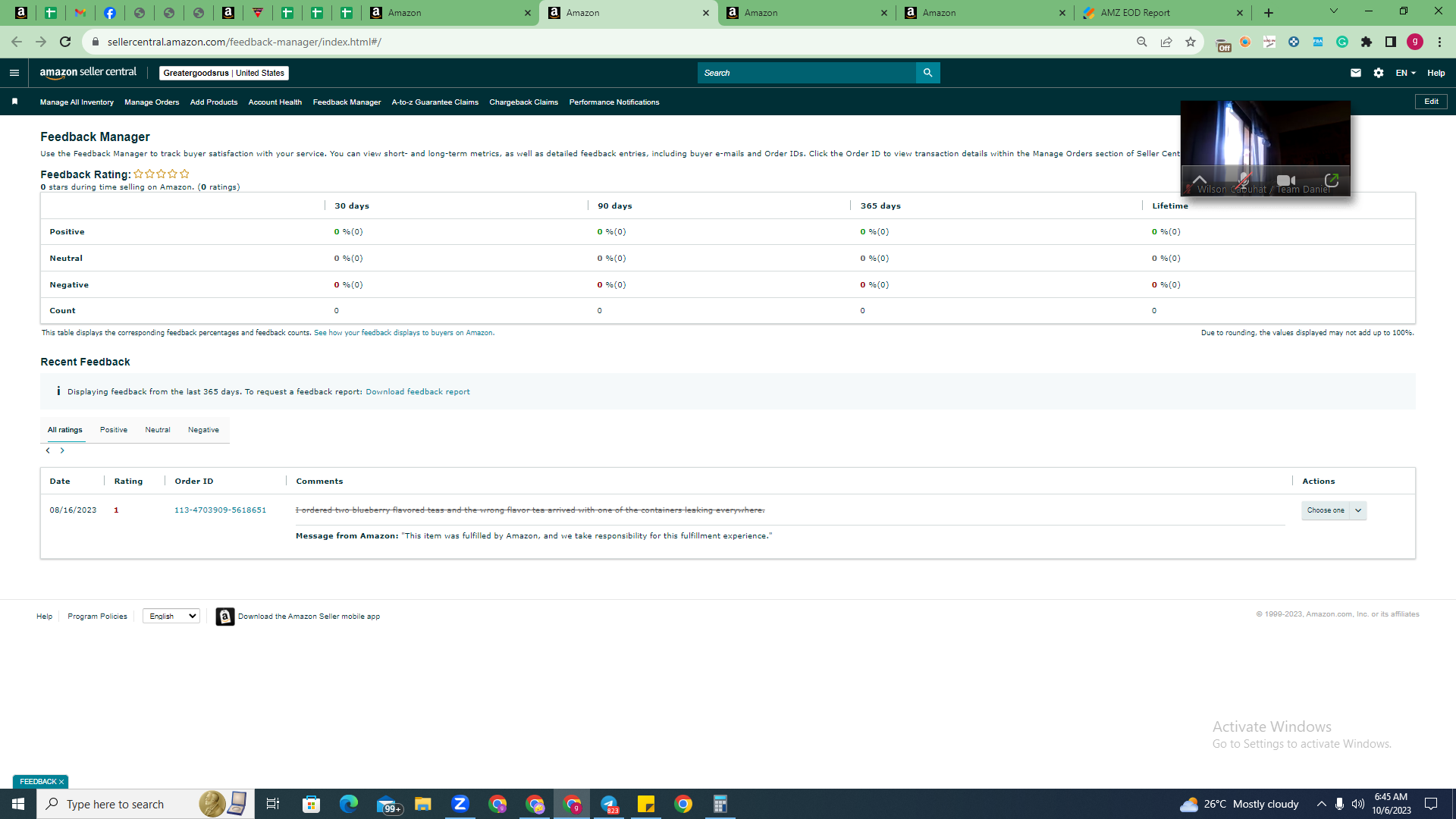
Task: Click the microphone mute icon in meeting overlay
Action: (1242, 180)
